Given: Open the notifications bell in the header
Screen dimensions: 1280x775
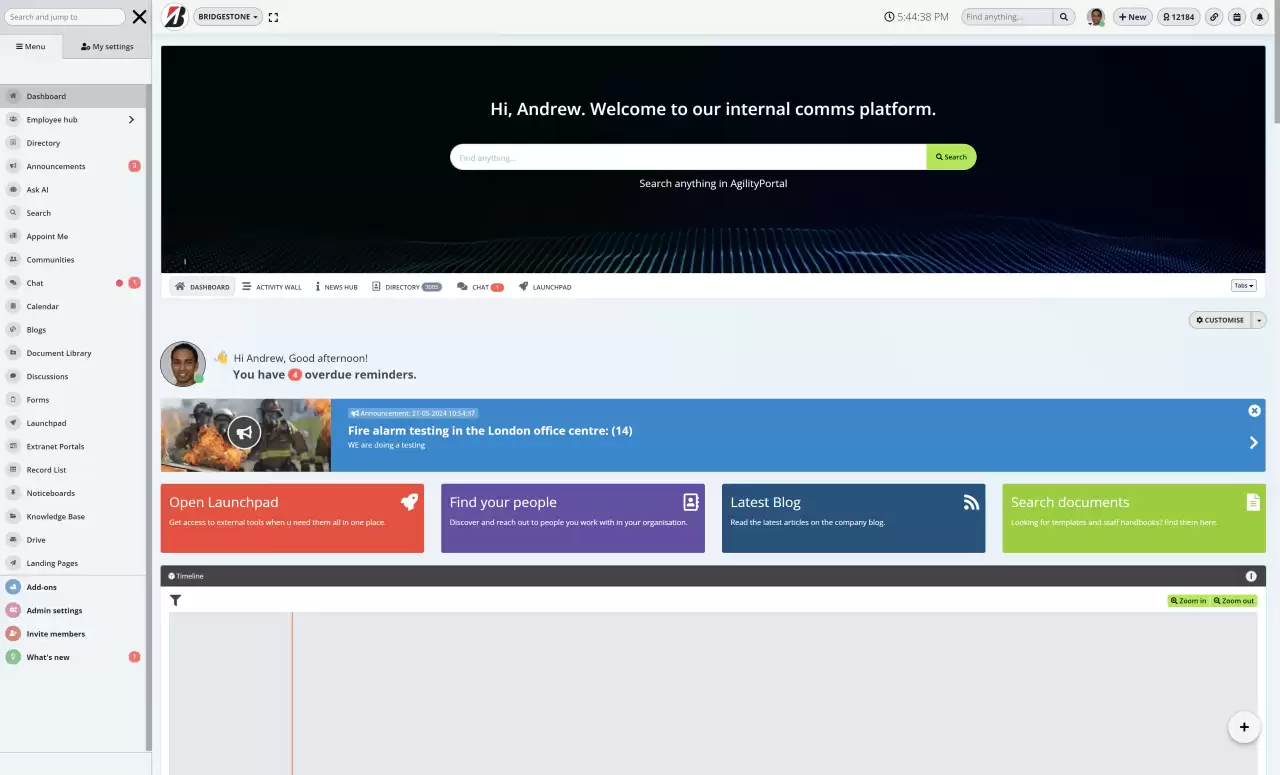Looking at the screenshot, I should tap(1259, 16).
